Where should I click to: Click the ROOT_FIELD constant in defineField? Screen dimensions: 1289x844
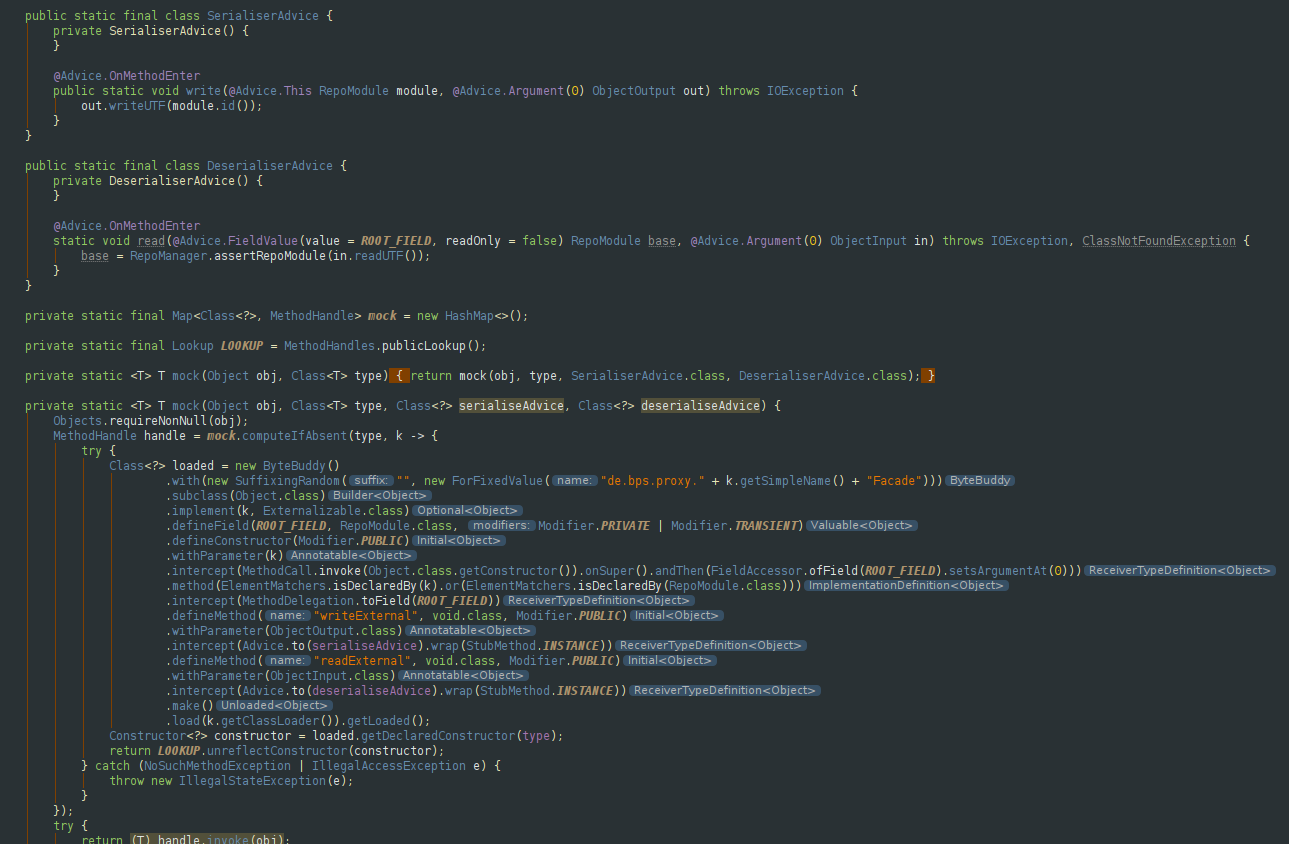290,525
